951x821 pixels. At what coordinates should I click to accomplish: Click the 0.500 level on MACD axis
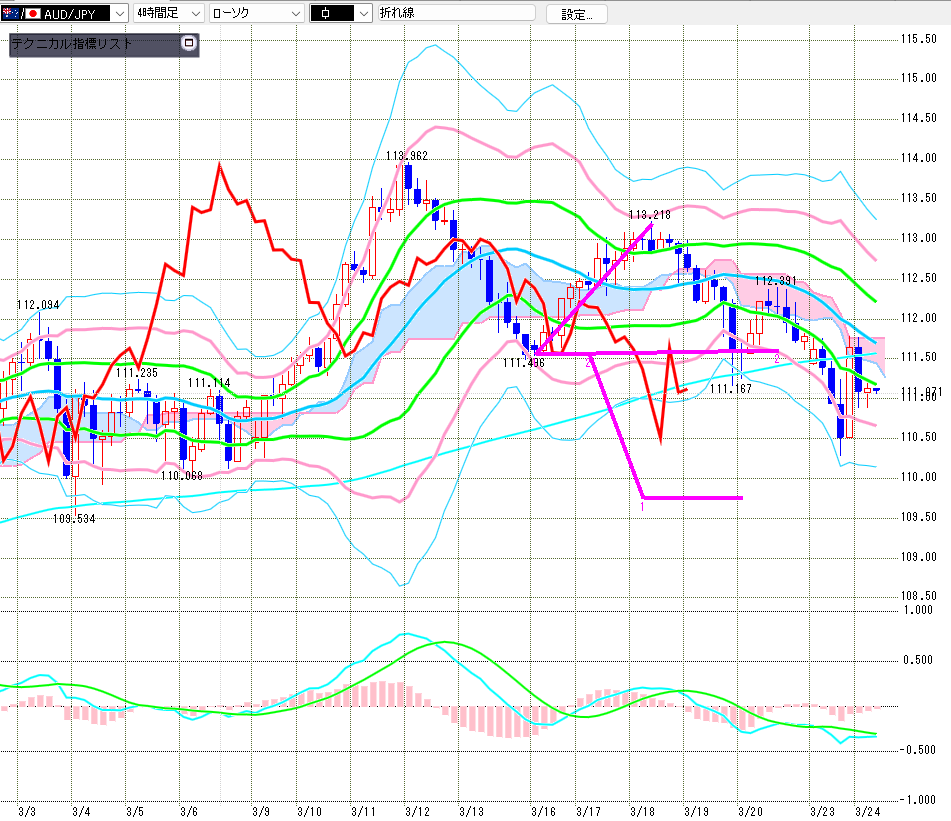(x=919, y=659)
